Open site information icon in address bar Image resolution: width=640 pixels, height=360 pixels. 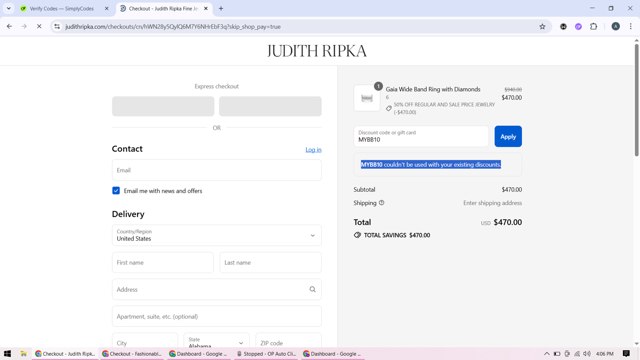click(57, 27)
